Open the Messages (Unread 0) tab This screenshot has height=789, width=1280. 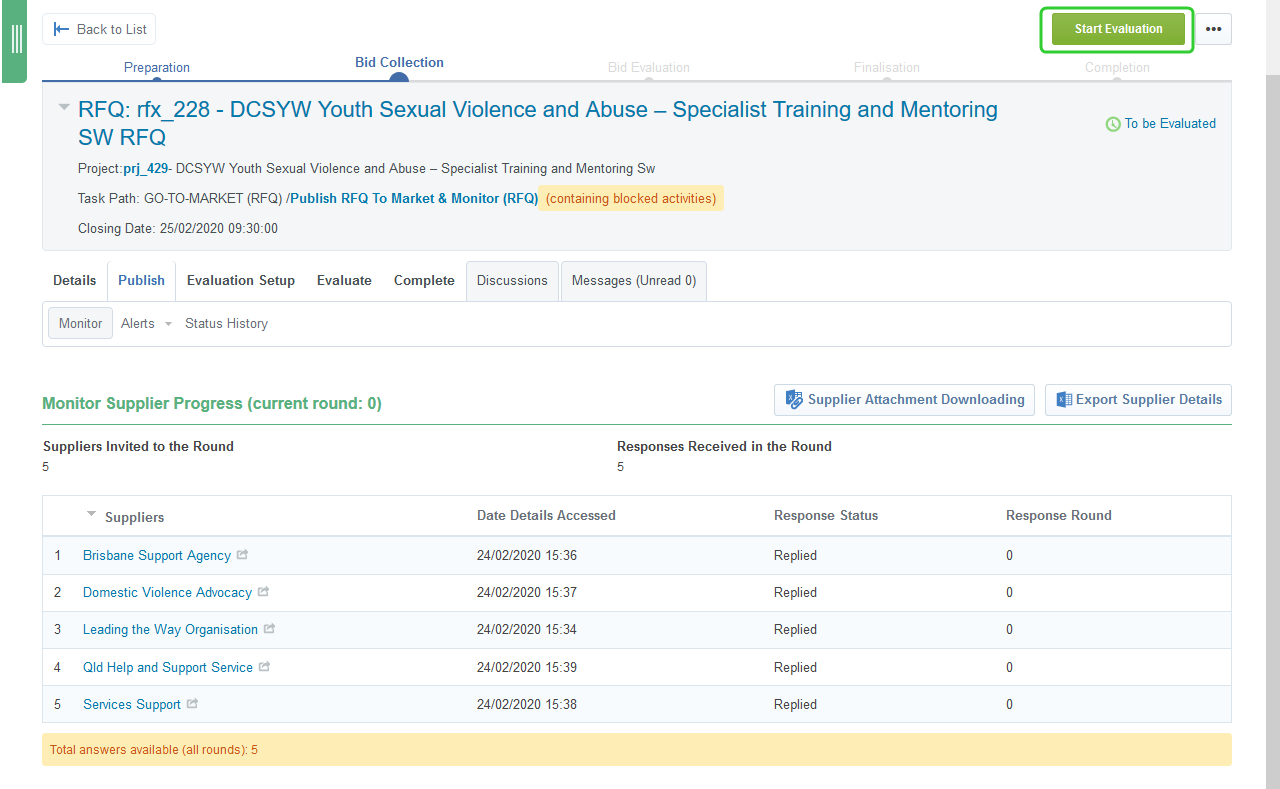pos(633,281)
